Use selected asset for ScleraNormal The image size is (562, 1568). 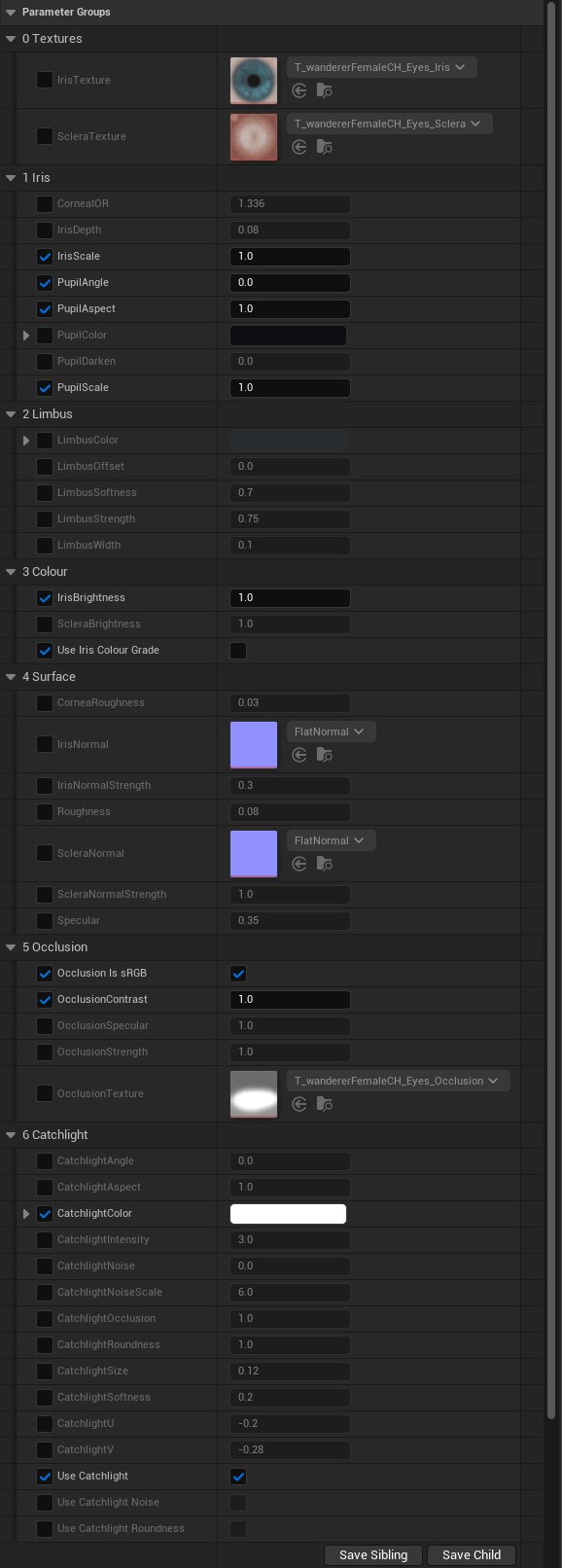pos(299,864)
